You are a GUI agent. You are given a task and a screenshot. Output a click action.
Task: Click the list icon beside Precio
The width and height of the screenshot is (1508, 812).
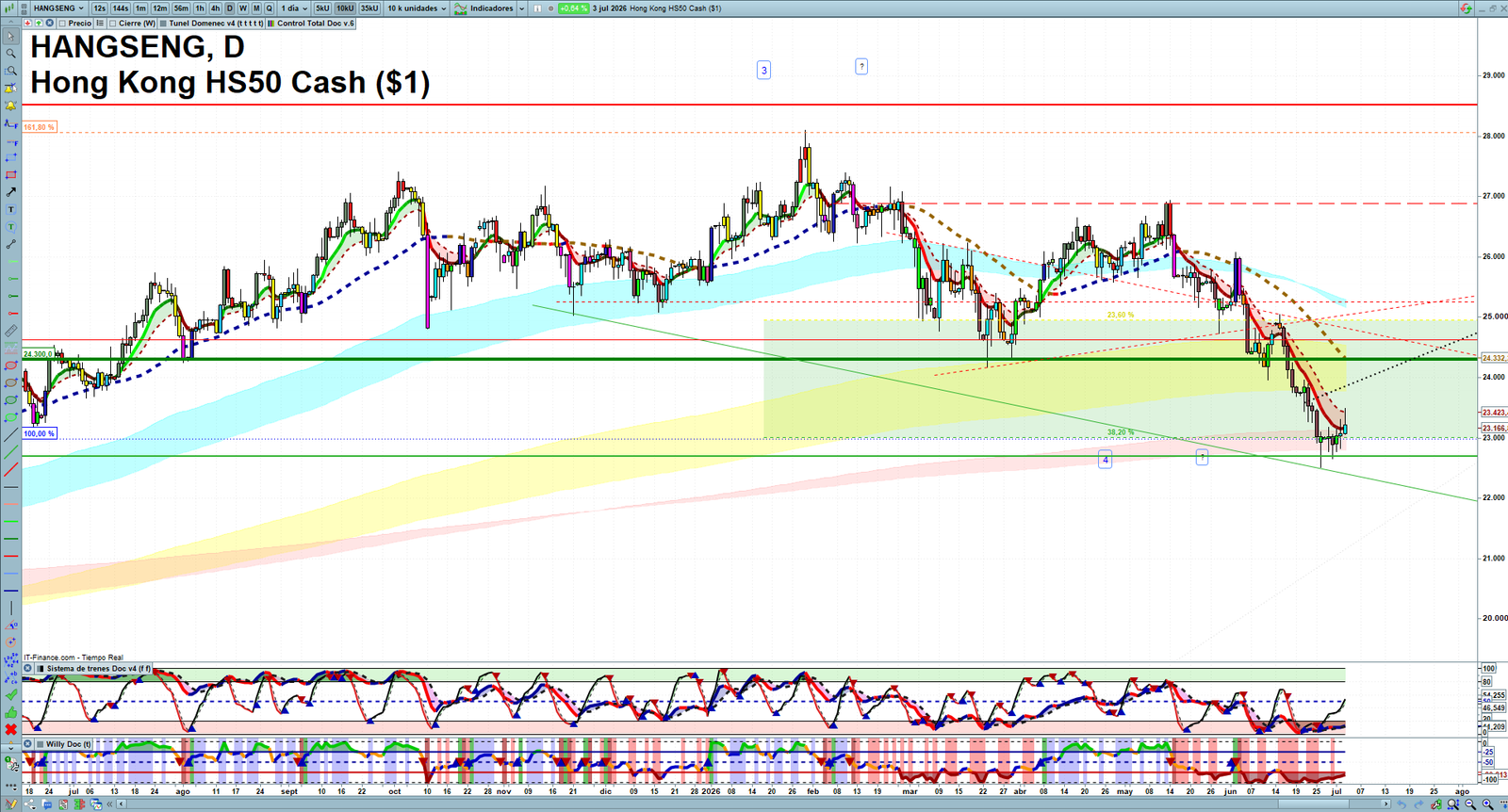tap(100, 23)
